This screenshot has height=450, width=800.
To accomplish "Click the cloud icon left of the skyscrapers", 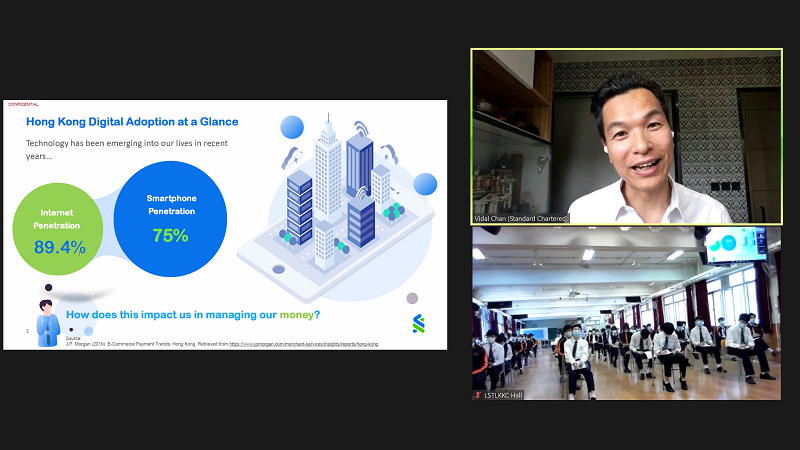I will tap(292, 157).
